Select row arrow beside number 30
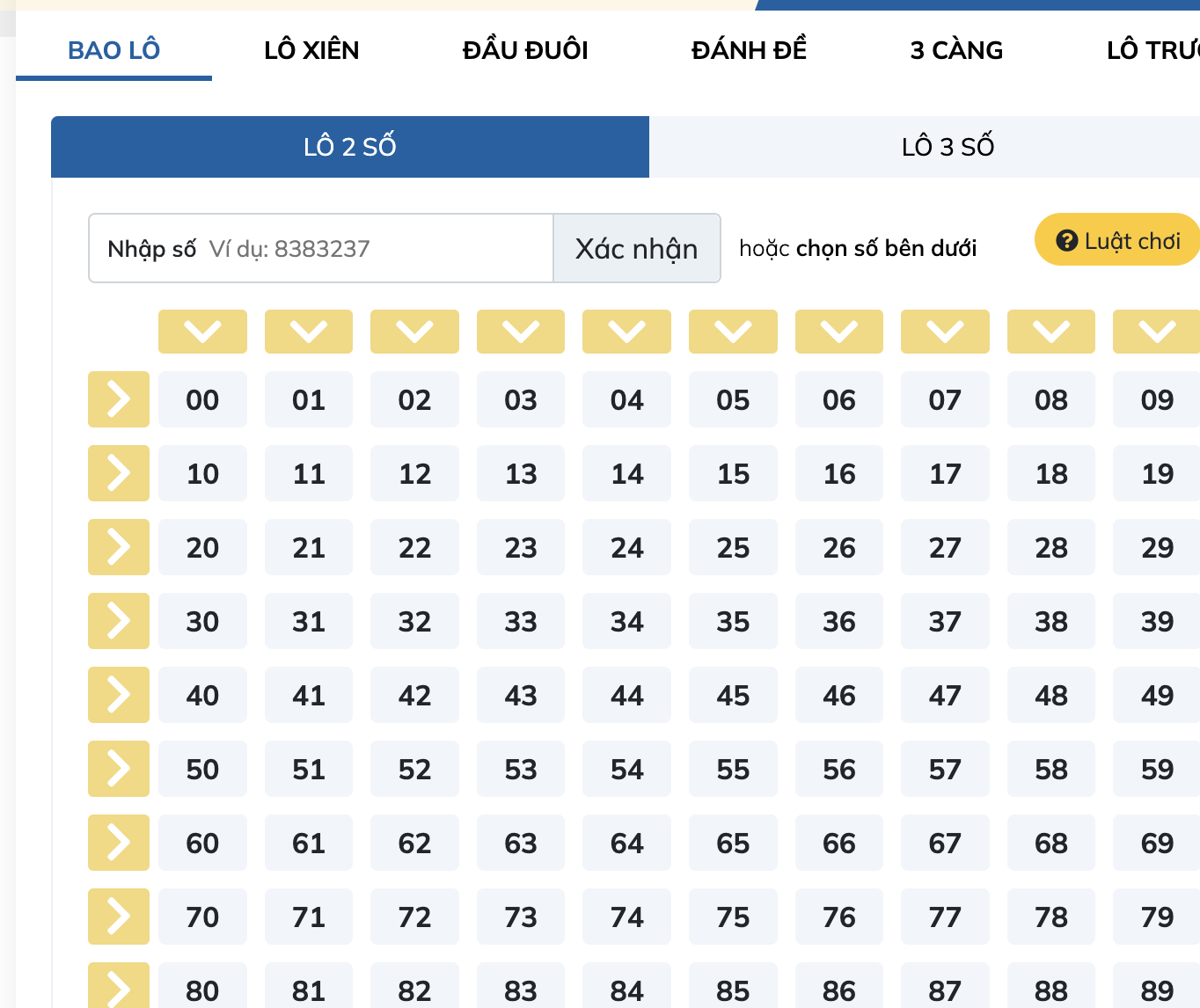This screenshot has width=1200, height=1008. [118, 621]
